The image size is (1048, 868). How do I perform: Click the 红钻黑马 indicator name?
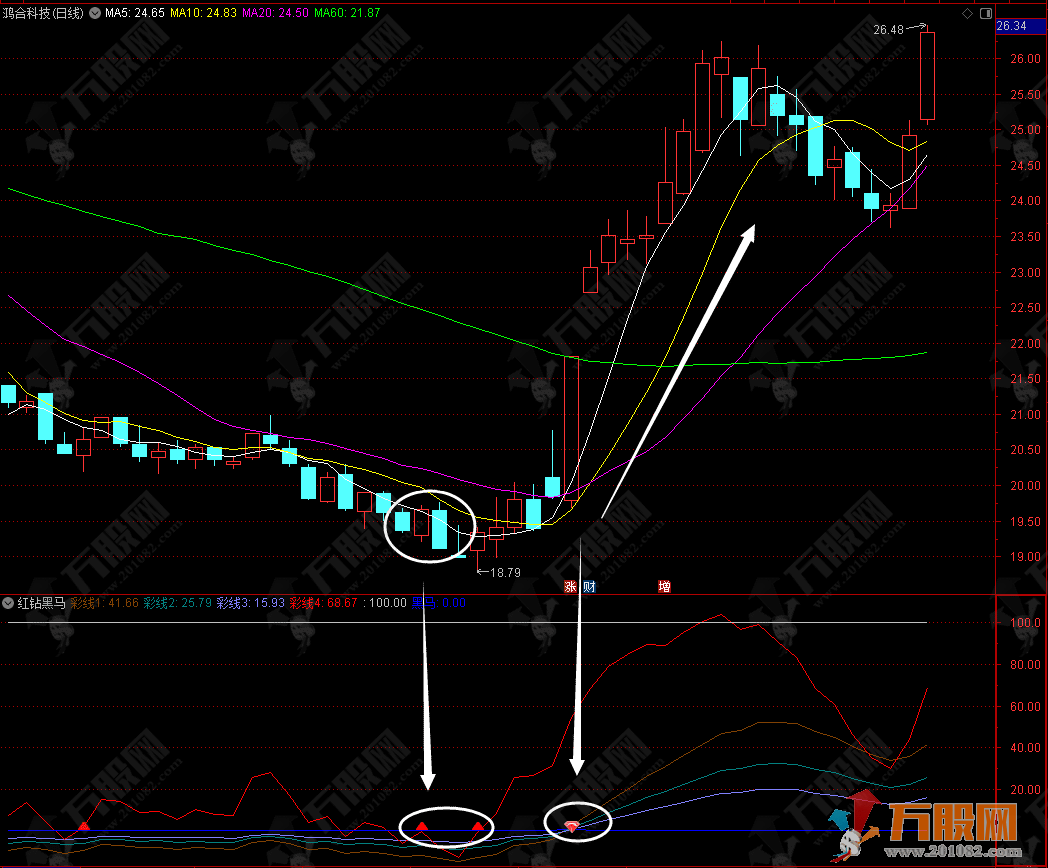[x=41, y=603]
